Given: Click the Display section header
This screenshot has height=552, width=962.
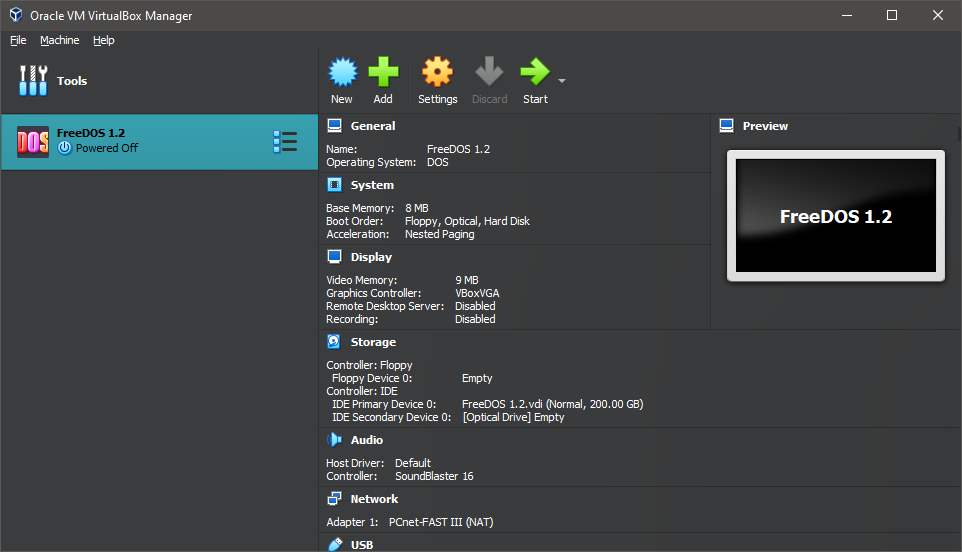Looking at the screenshot, I should click(x=371, y=257).
